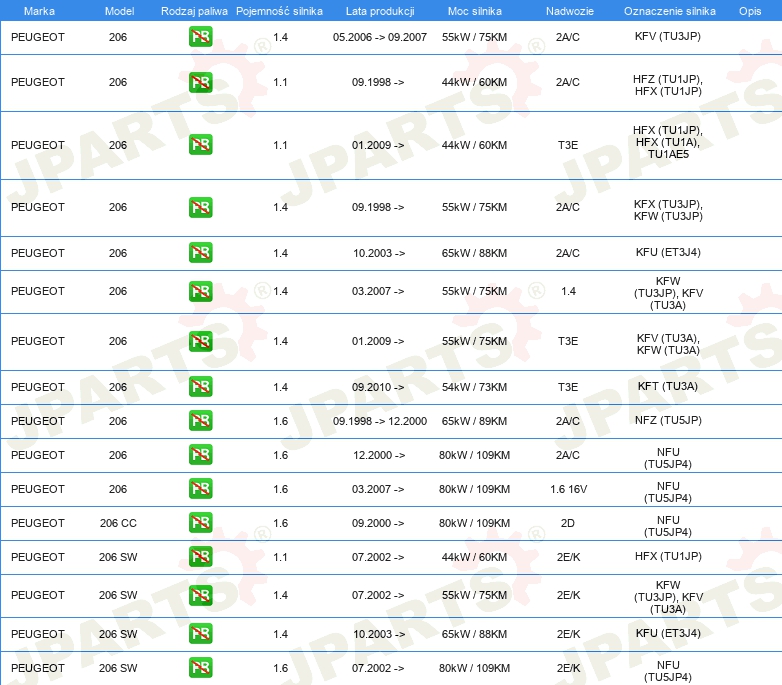This screenshot has width=782, height=685.
Task: Click fuel icon in 05.2006 -> 09.2007 row
Action: [x=200, y=37]
